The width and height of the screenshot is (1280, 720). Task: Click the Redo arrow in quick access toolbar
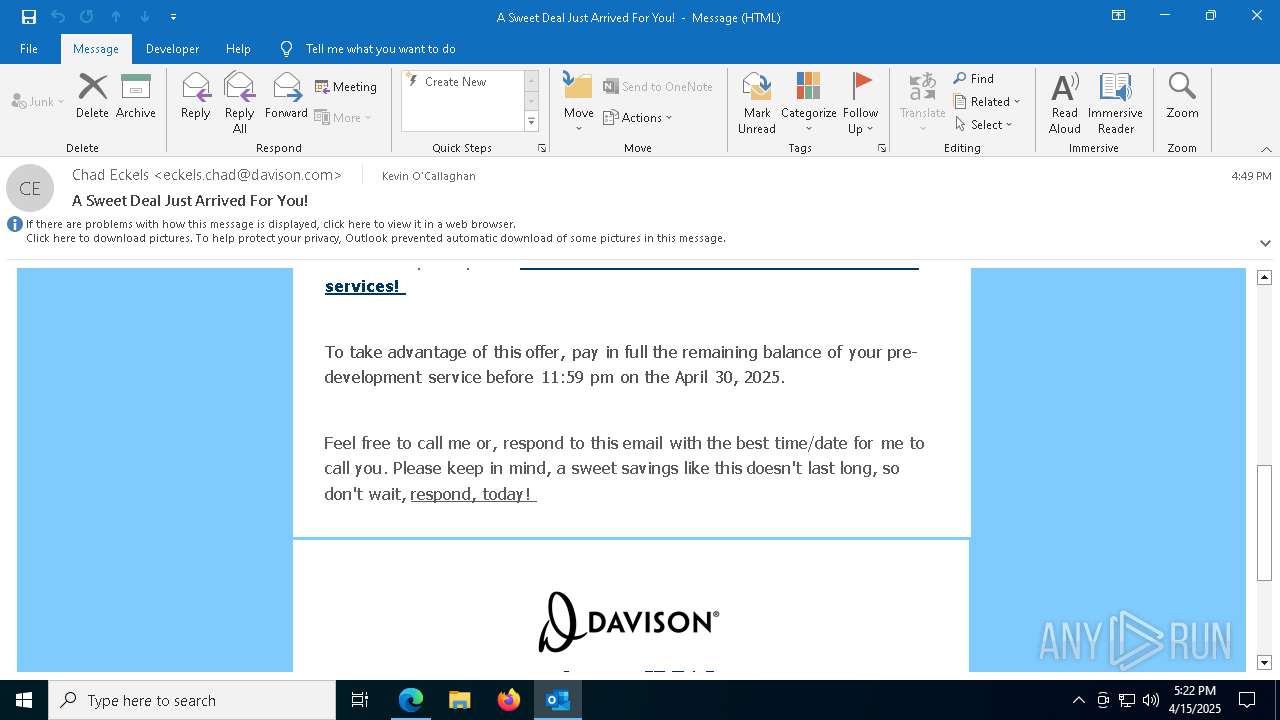tap(87, 17)
